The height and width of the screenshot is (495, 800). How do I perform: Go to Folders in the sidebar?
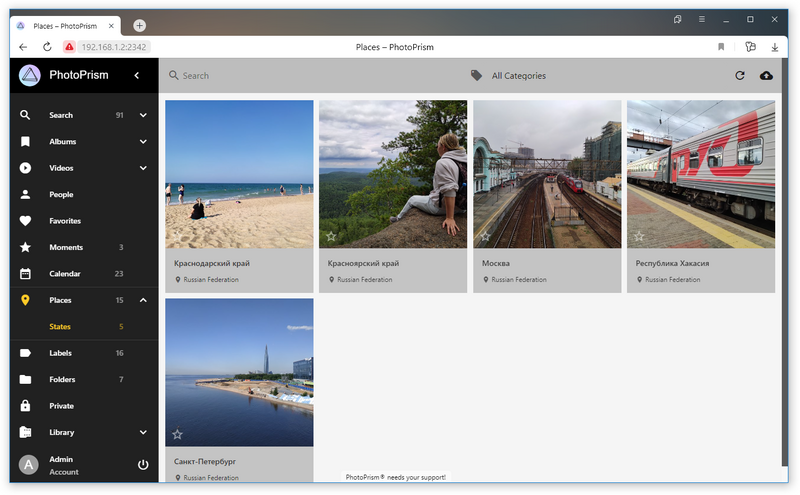[x=62, y=380]
